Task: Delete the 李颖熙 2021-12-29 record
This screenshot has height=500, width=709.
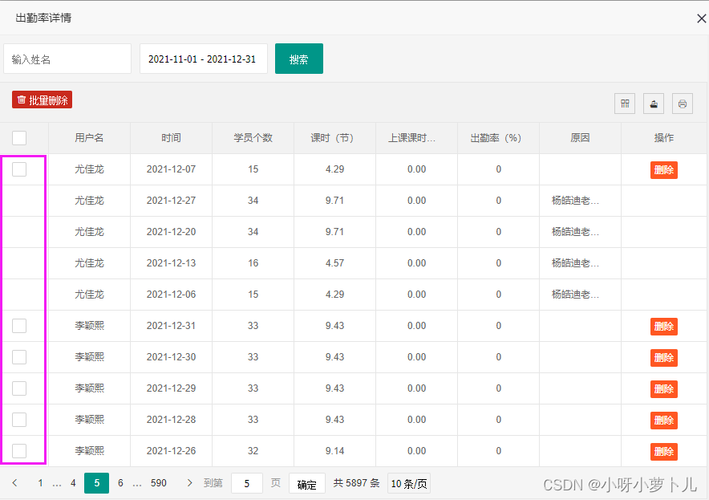Action: click(x=664, y=389)
